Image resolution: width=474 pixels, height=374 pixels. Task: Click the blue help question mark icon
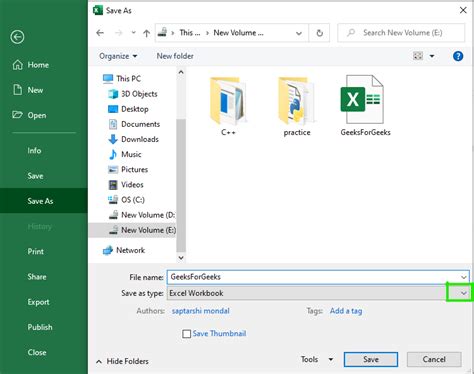click(x=458, y=56)
